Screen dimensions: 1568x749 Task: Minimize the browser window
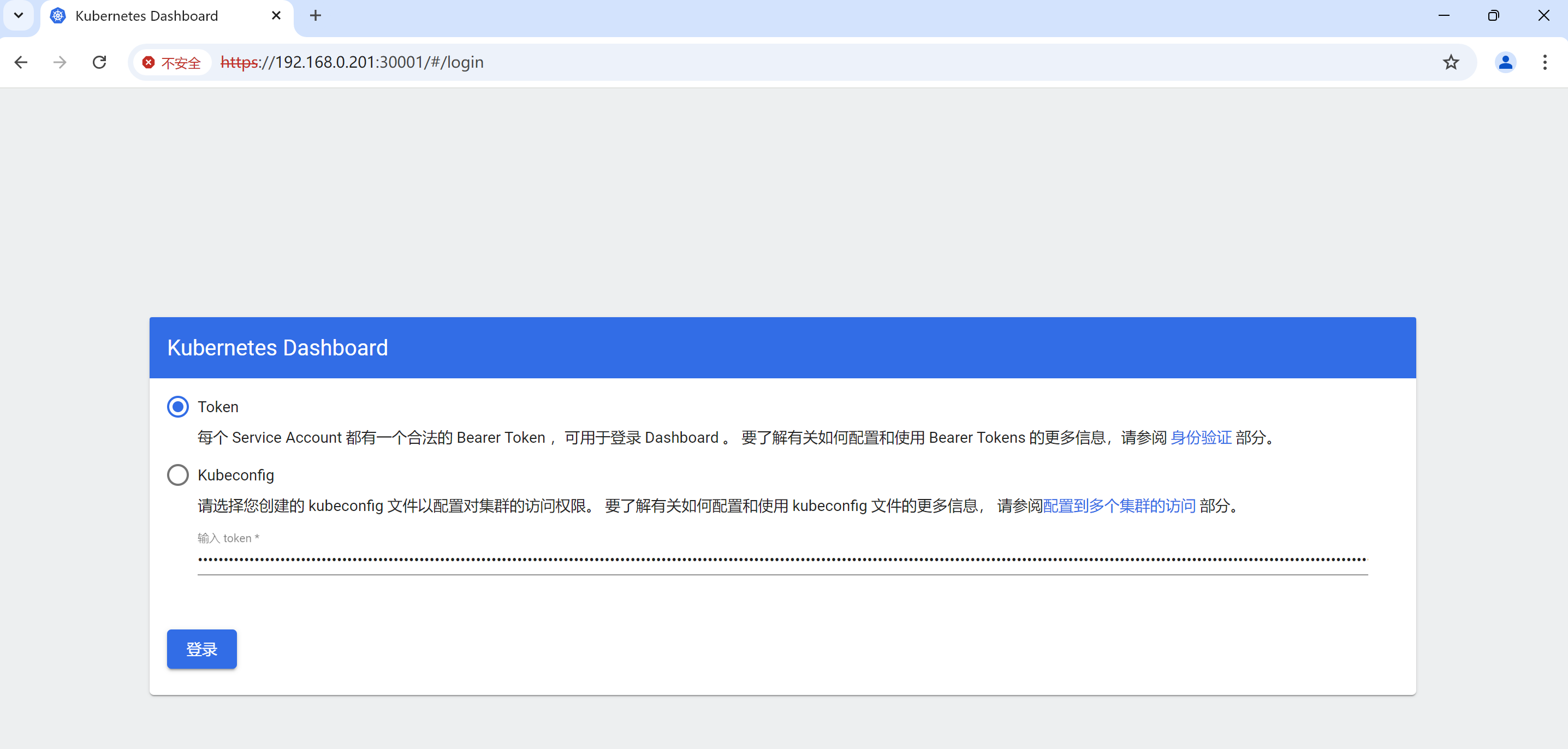pyautogui.click(x=1444, y=16)
